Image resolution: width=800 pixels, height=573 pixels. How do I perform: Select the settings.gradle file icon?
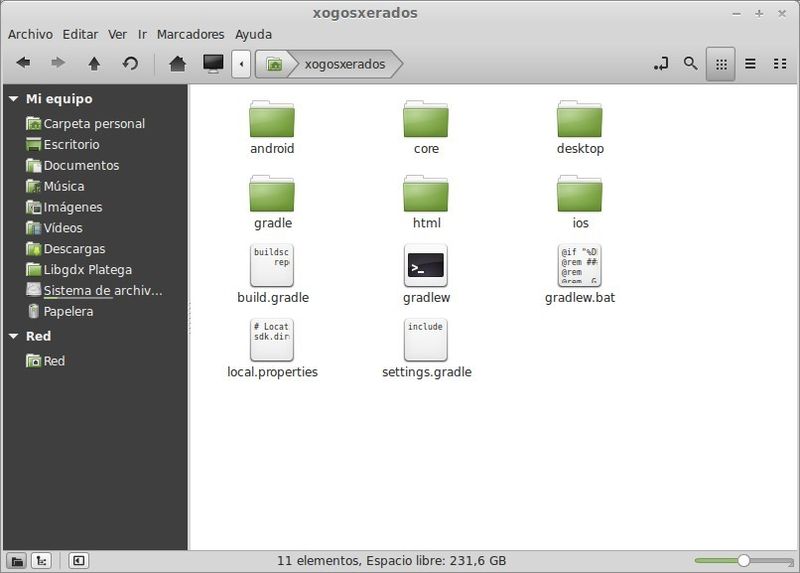pos(426,340)
